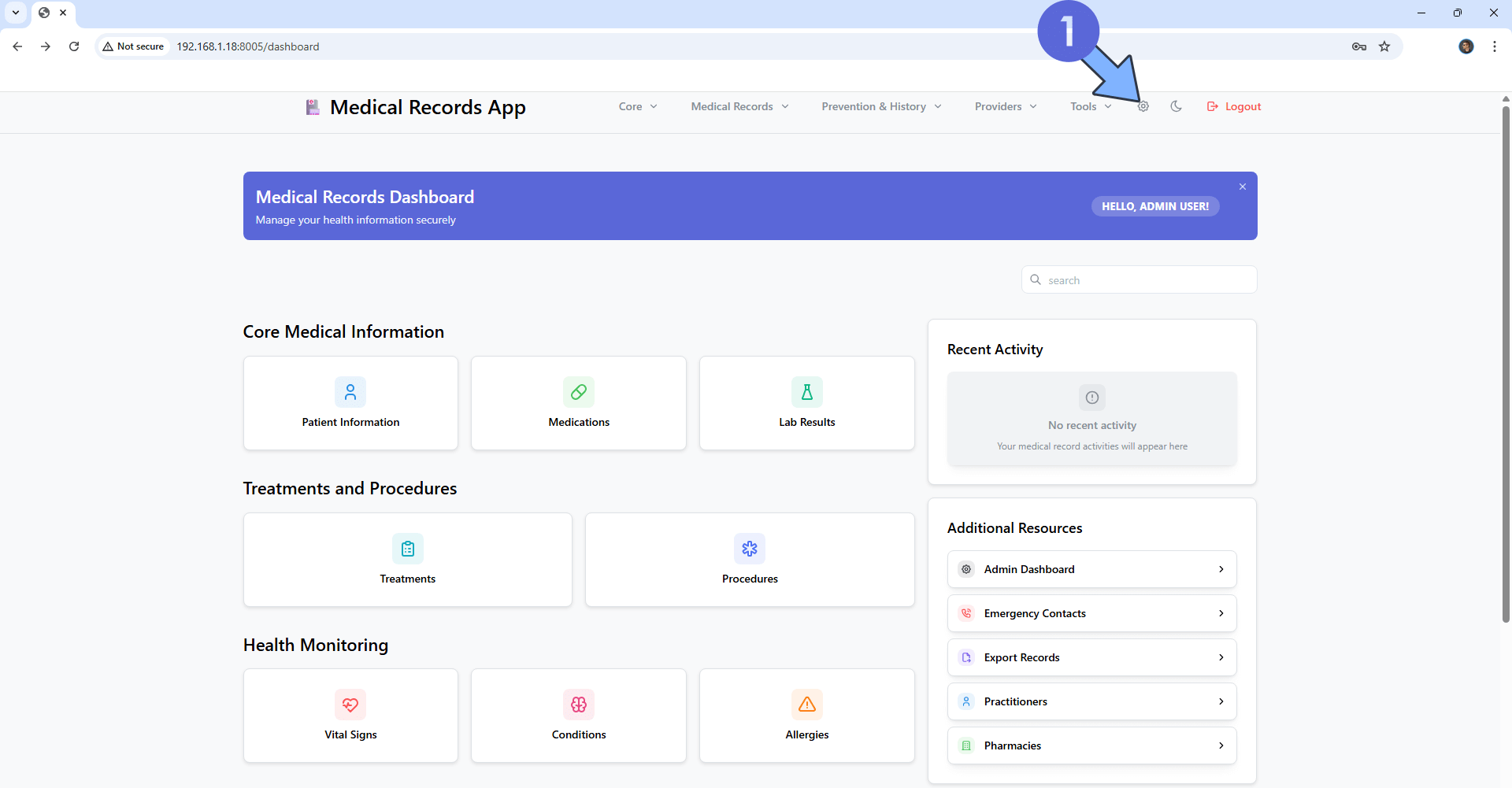Open the Emergency Contacts resource link
Viewport: 1512px width, 788px height.
point(1092,613)
